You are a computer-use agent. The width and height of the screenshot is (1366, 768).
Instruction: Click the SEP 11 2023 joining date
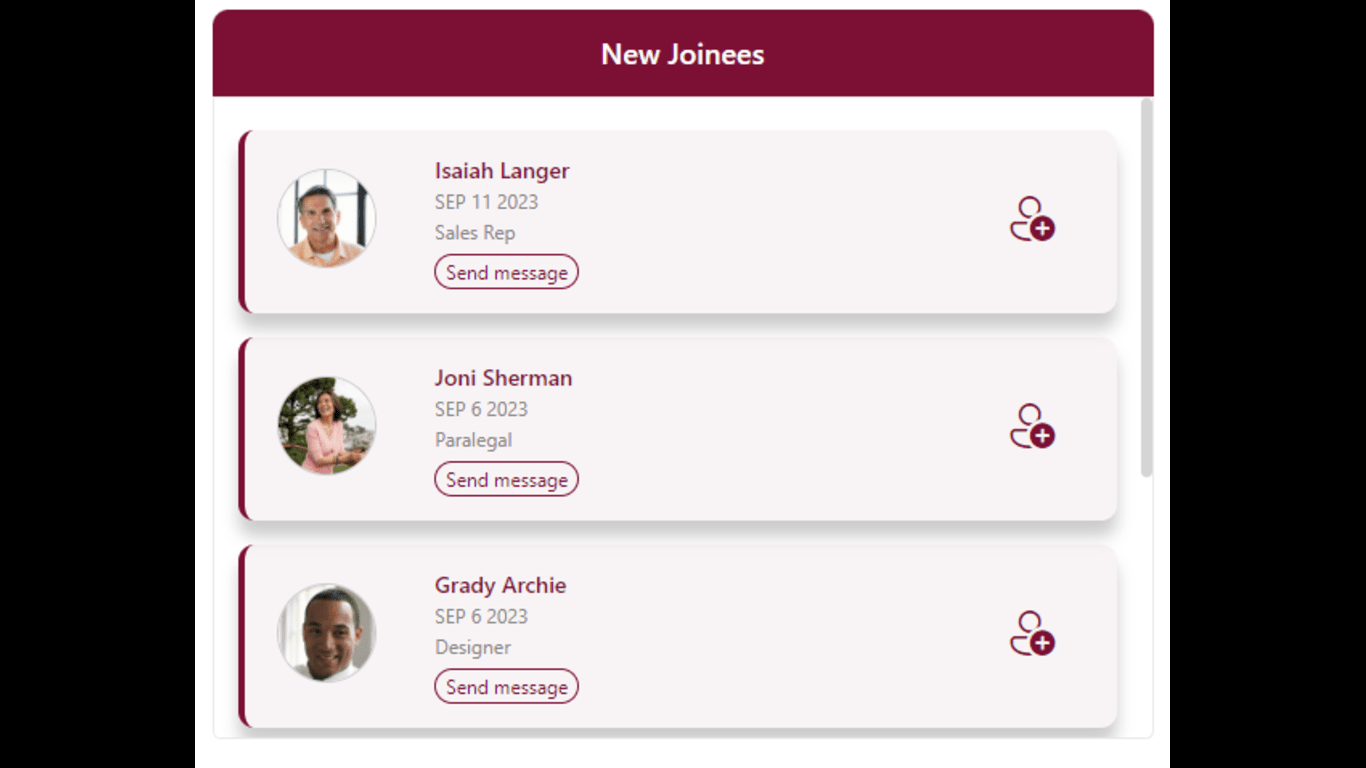click(x=486, y=202)
